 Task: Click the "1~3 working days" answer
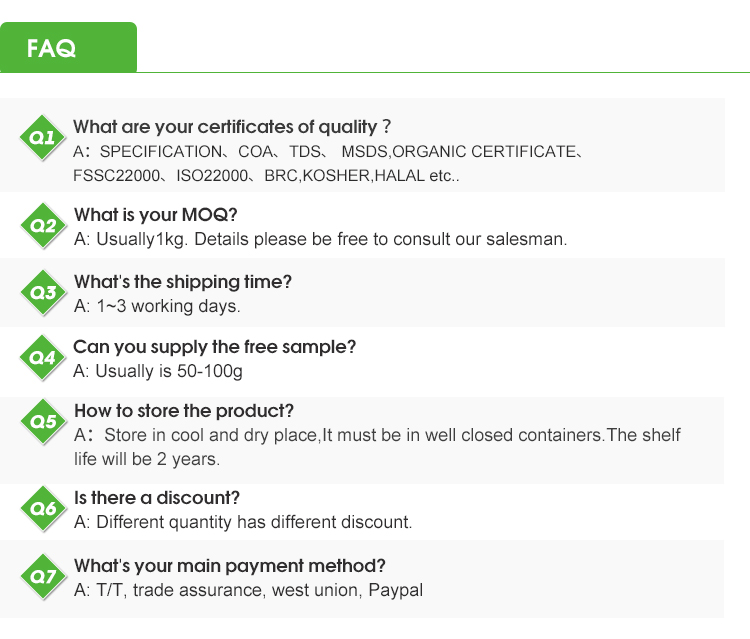point(157,306)
